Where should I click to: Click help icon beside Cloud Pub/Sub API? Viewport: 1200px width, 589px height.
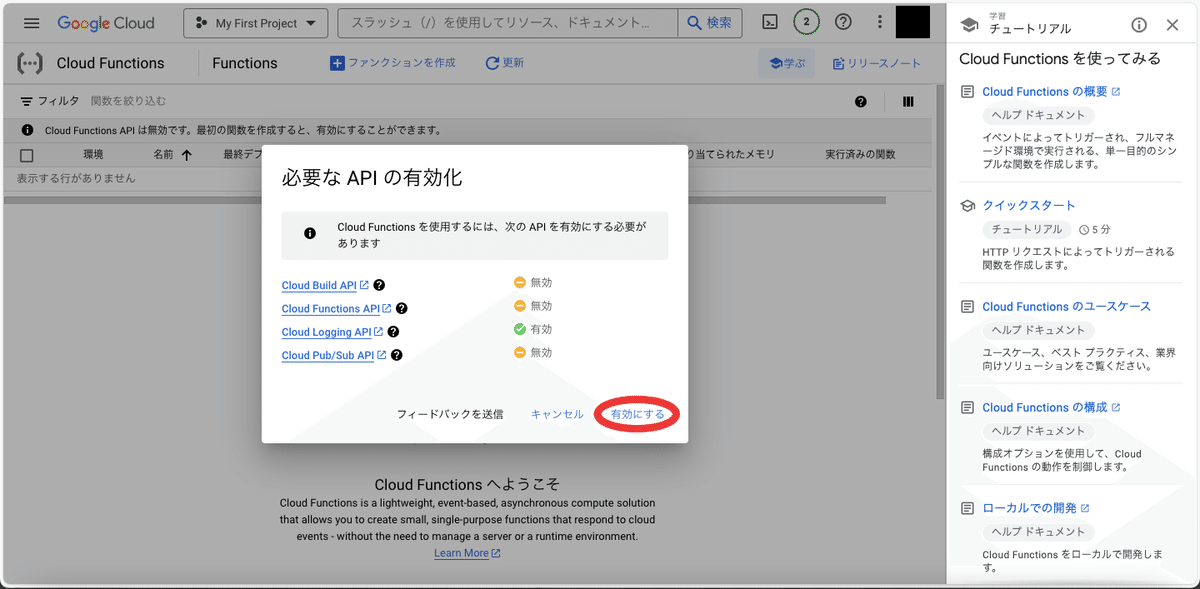click(396, 355)
